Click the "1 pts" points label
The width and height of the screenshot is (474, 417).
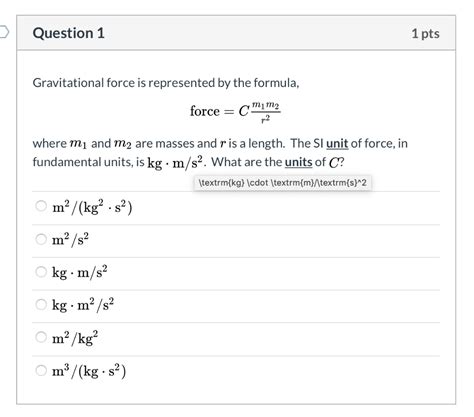click(425, 33)
